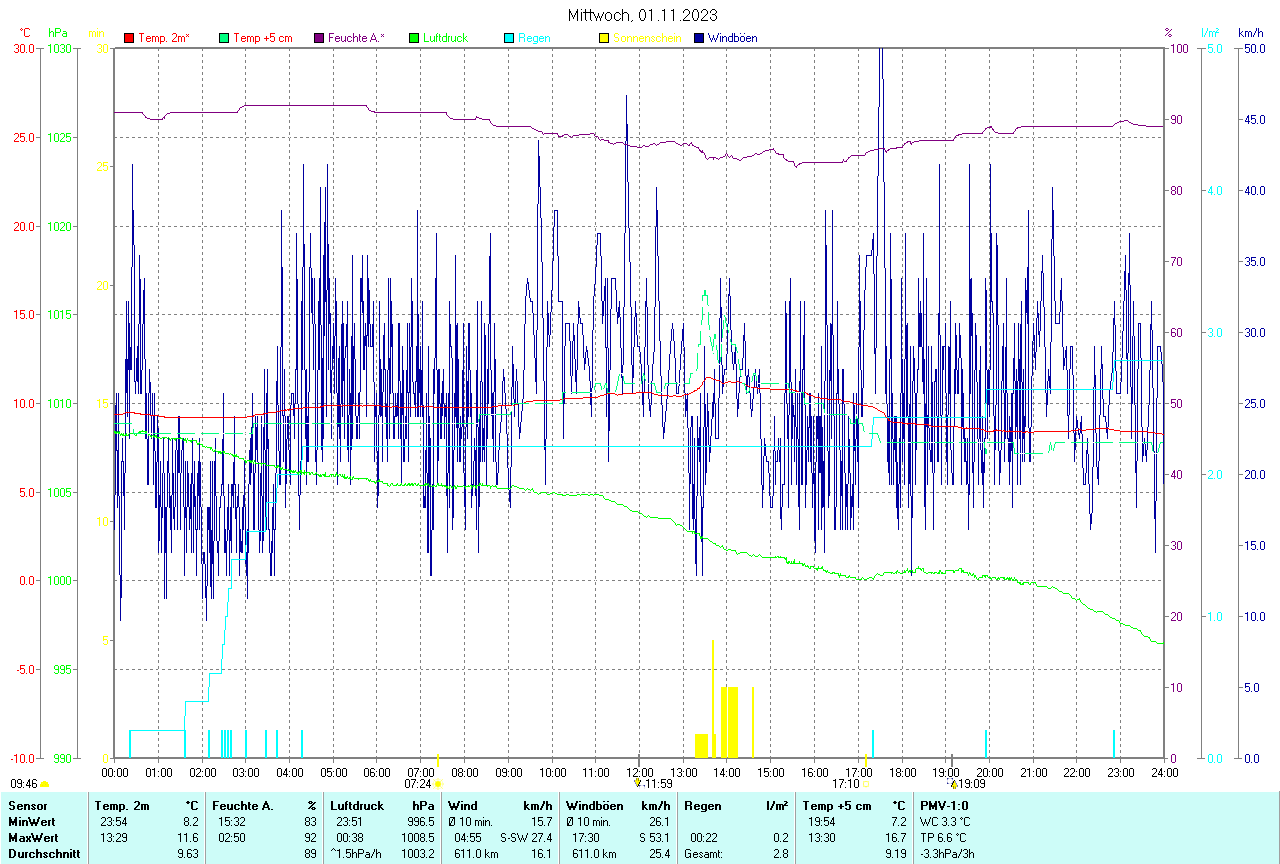Click the red Temp. 2m* legend swatch

pos(128,38)
